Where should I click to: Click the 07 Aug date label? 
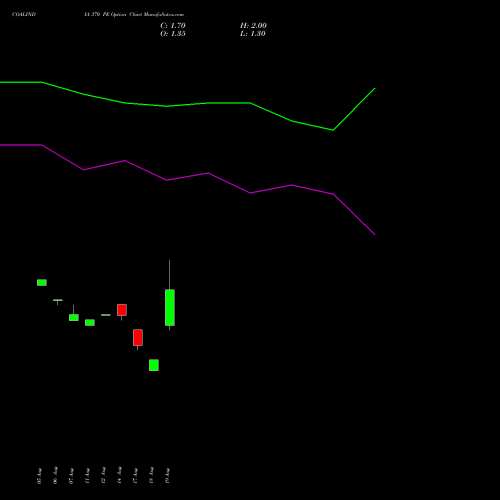(71, 476)
